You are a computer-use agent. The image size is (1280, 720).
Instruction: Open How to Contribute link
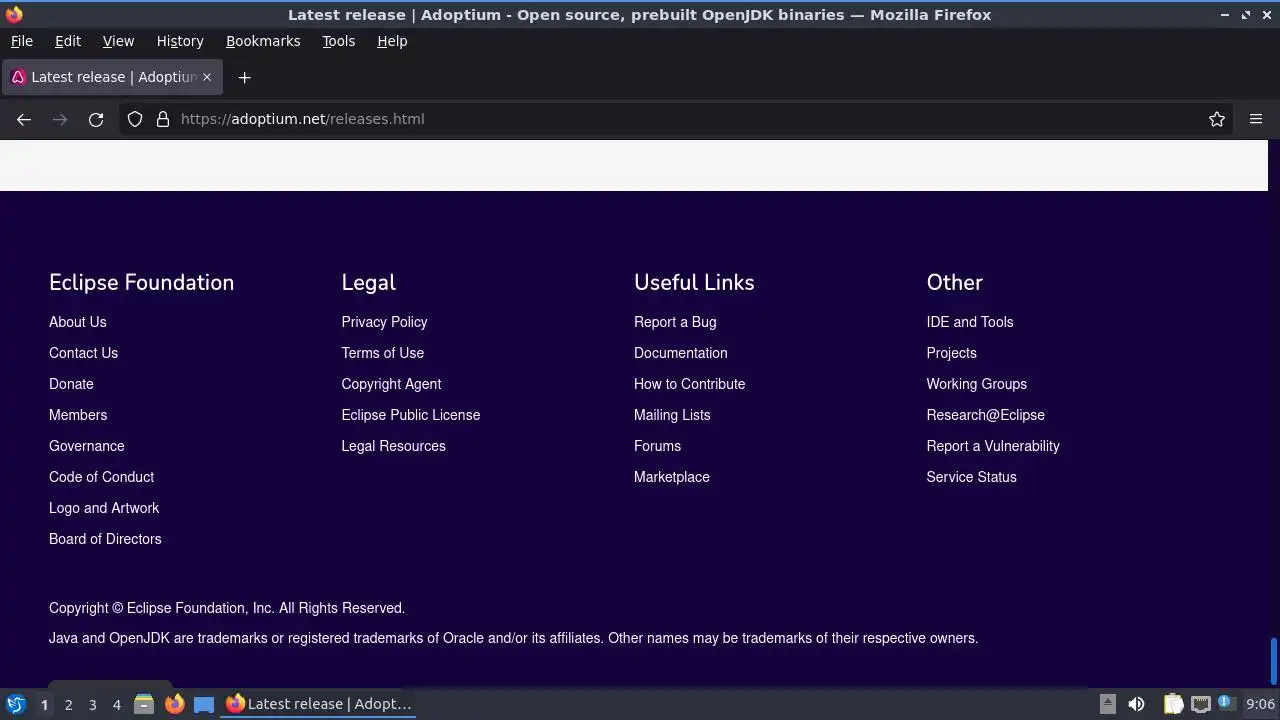point(689,384)
